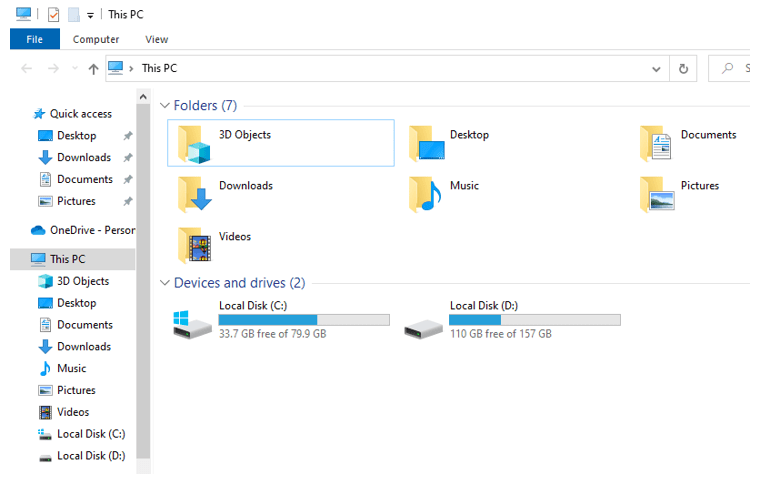Go up one level with Up arrow
Image resolution: width=765 pixels, height=480 pixels.
click(x=93, y=69)
